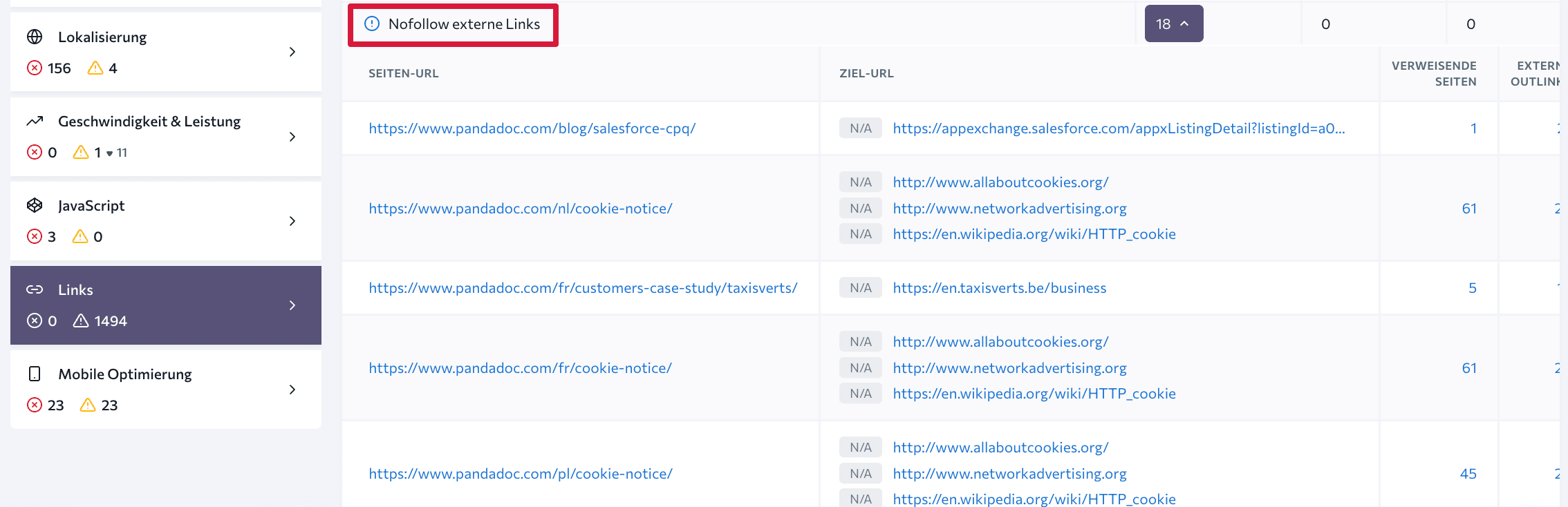Open Wikipedia HTTP_cookie link in nl cookie-notice row
This screenshot has width=1568, height=507.
coord(1034,234)
